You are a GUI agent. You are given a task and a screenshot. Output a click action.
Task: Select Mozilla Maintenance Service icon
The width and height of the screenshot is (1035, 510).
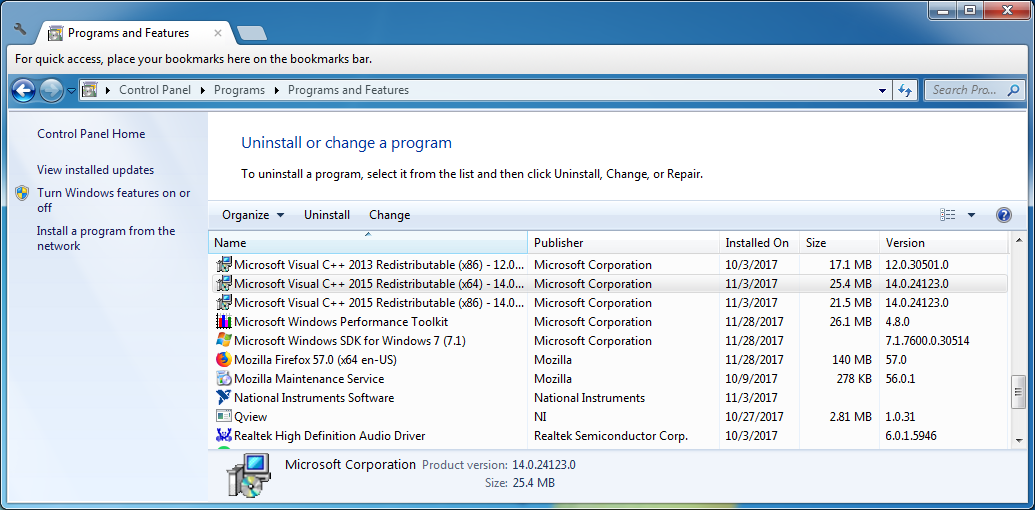224,379
